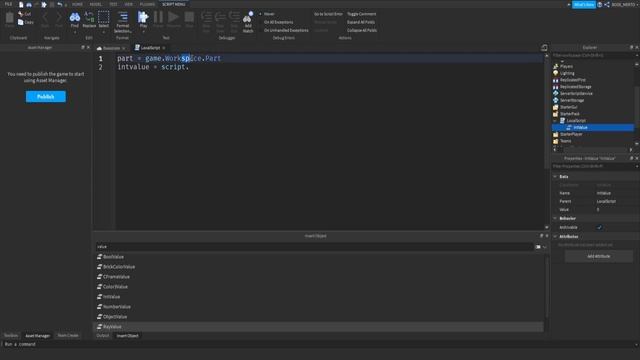
Task: Click the Back navigate arrow
Action: (45, 17)
